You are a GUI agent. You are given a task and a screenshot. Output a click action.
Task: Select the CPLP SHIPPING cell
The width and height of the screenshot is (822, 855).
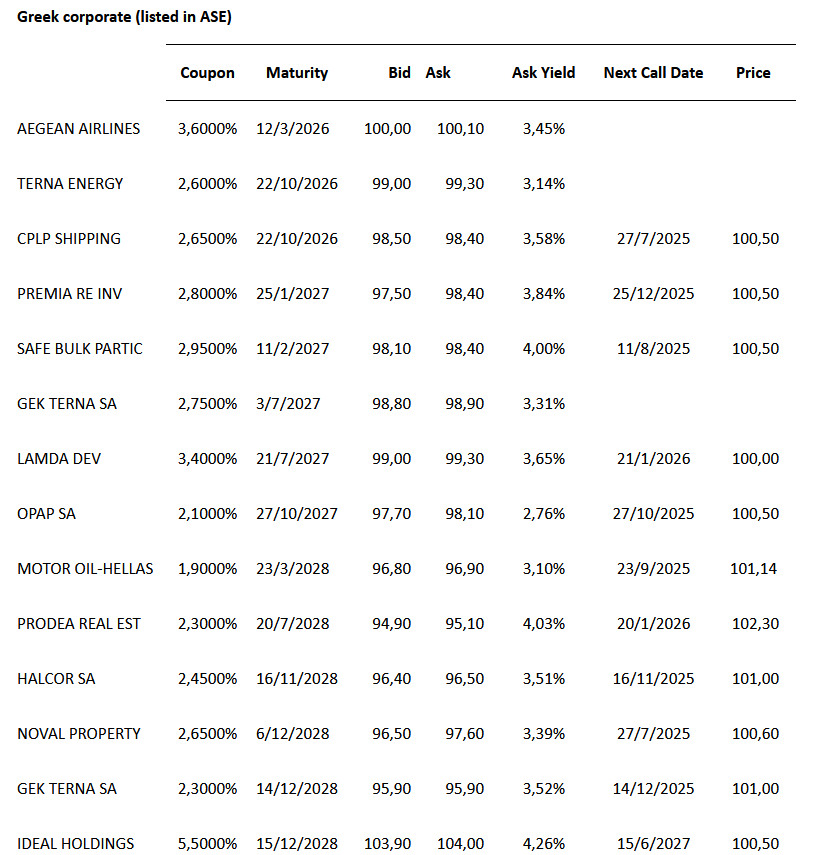(x=69, y=239)
